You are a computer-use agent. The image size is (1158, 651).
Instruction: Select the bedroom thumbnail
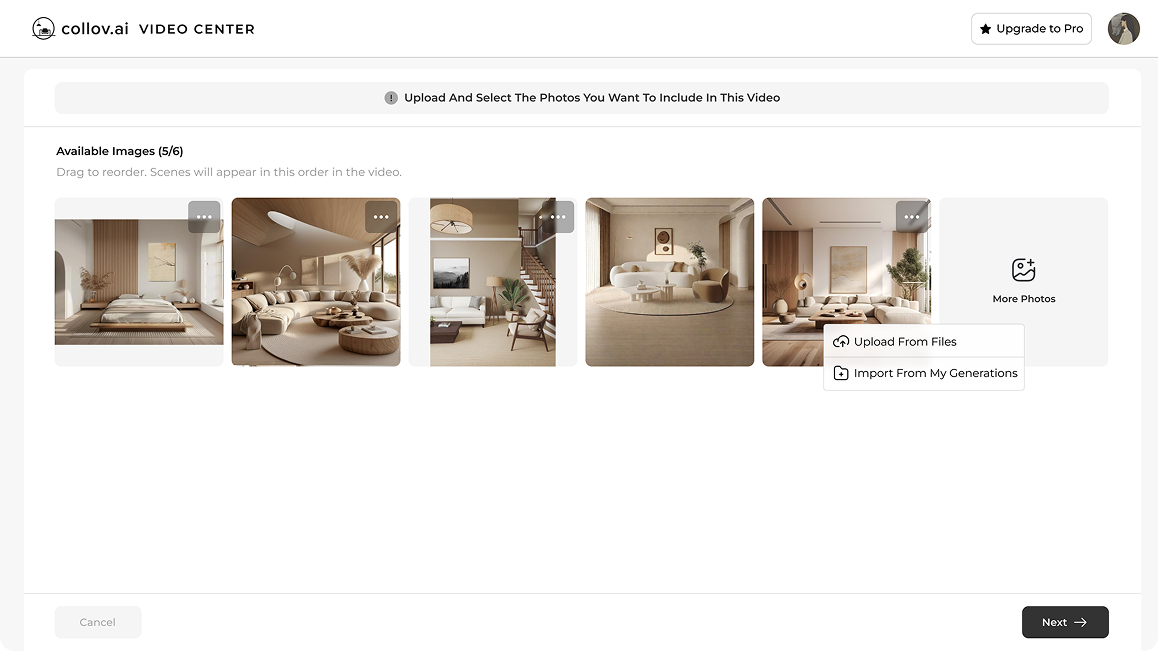(139, 282)
